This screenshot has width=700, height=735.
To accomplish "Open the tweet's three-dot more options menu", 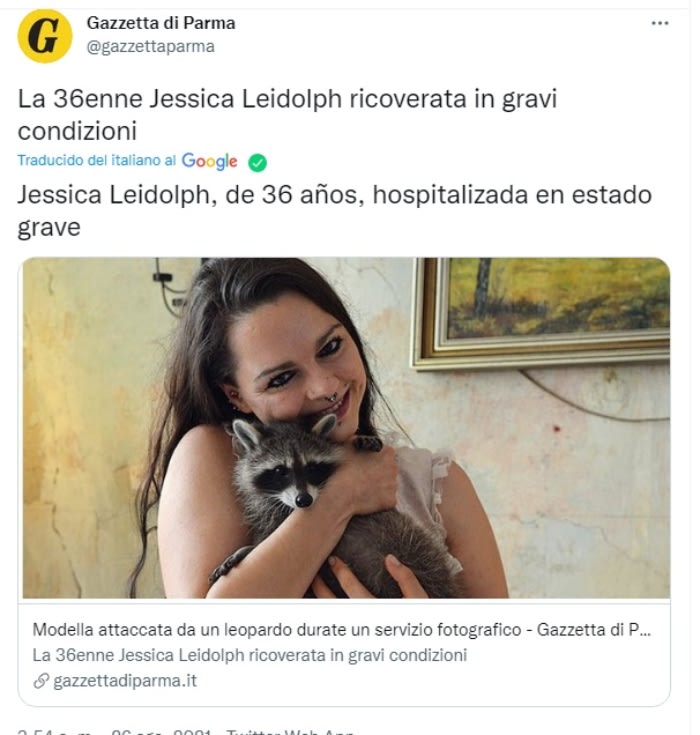I will (x=660, y=23).
